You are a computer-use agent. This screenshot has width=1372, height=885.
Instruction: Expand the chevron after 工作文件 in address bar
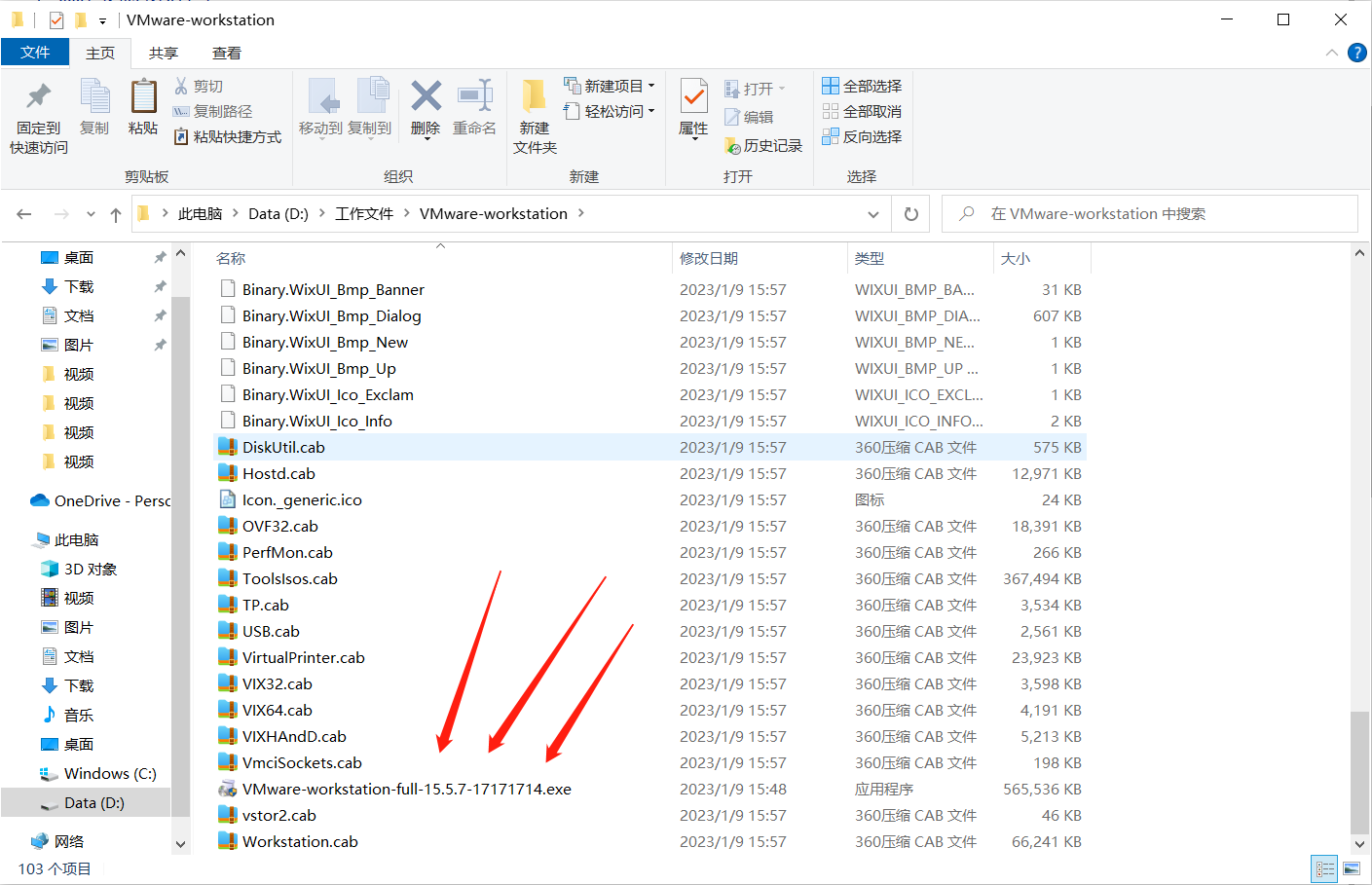pos(407,213)
